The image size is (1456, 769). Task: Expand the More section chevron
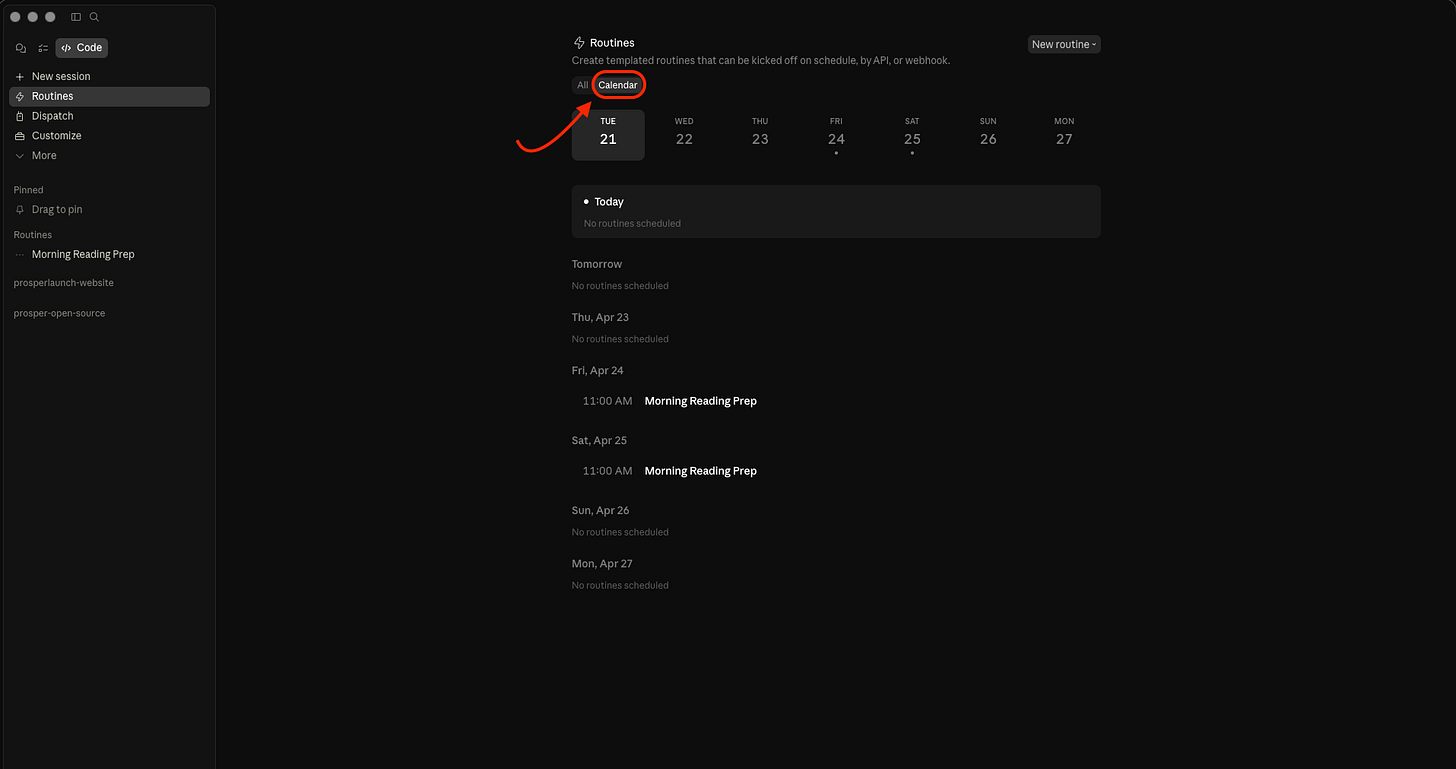(20, 156)
